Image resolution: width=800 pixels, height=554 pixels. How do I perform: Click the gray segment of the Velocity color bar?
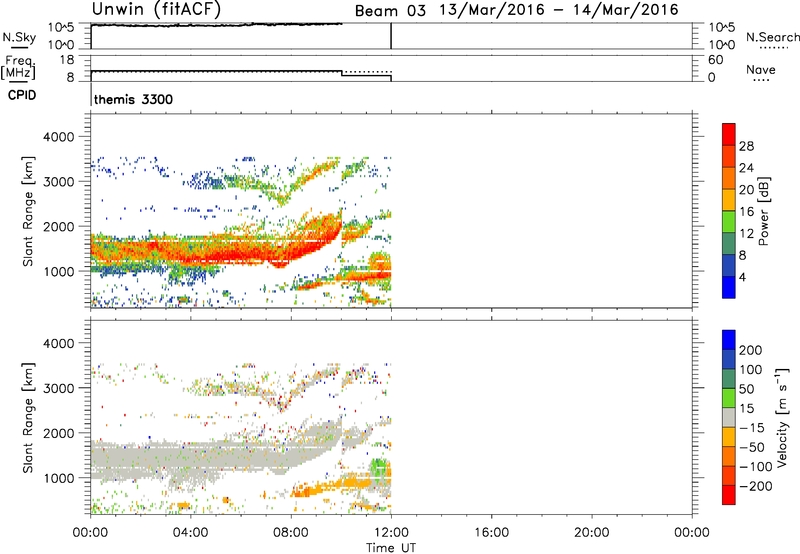tap(729, 417)
